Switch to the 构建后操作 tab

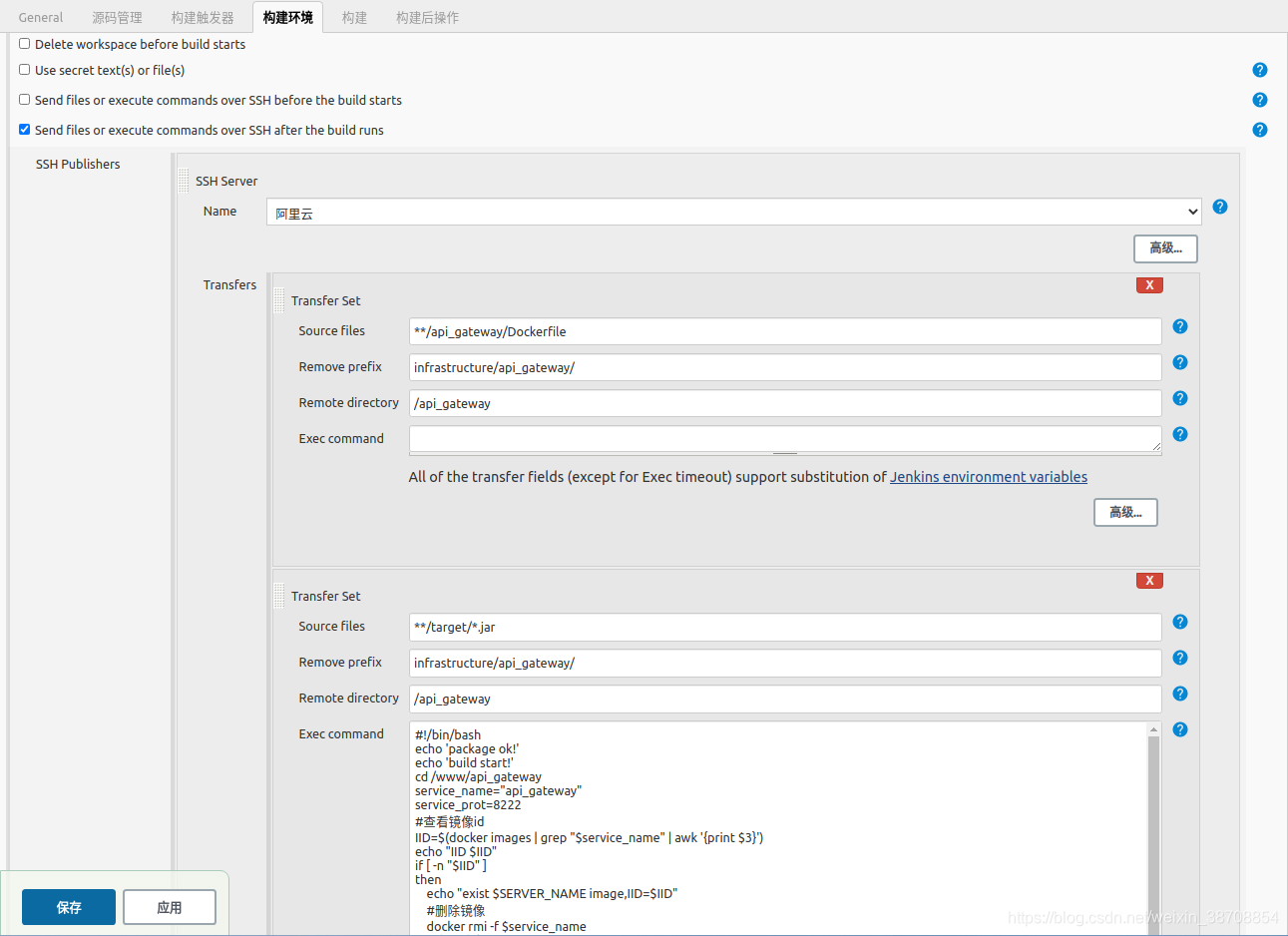pyautogui.click(x=427, y=17)
